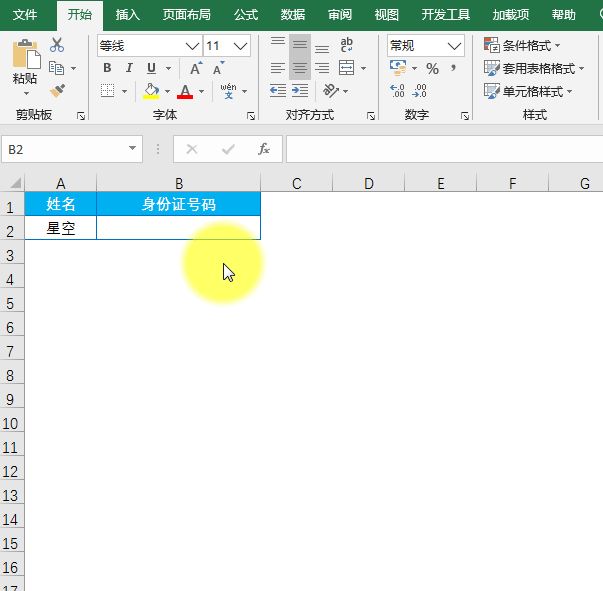This screenshot has width=603, height=591.
Task: Align text to the left
Action: click(x=278, y=68)
